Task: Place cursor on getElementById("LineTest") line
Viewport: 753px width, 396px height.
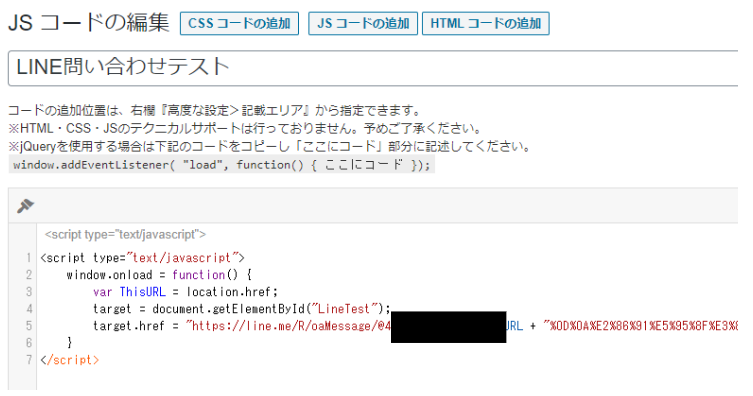Action: 242,309
